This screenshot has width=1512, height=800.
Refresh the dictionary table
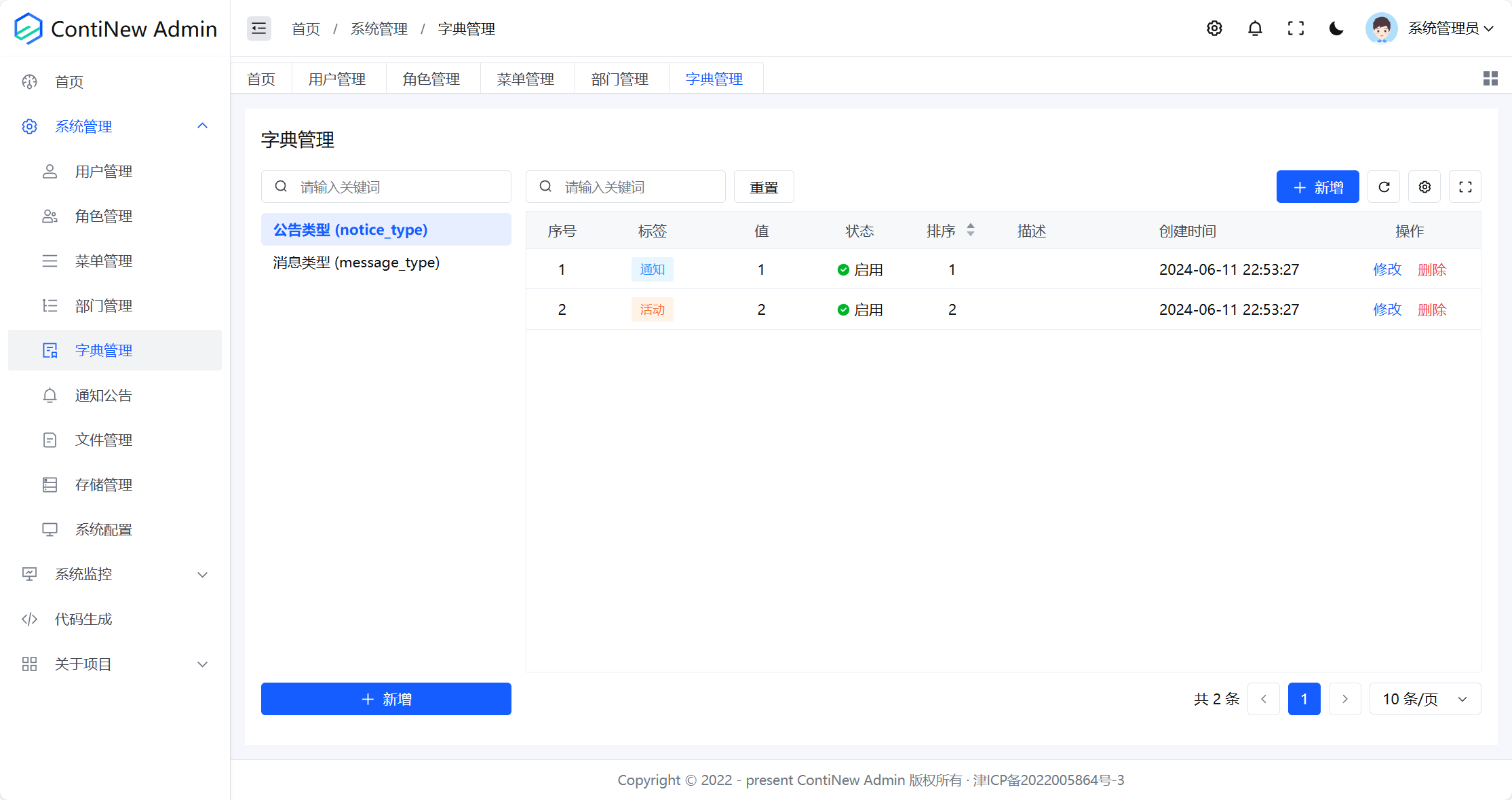[1384, 187]
